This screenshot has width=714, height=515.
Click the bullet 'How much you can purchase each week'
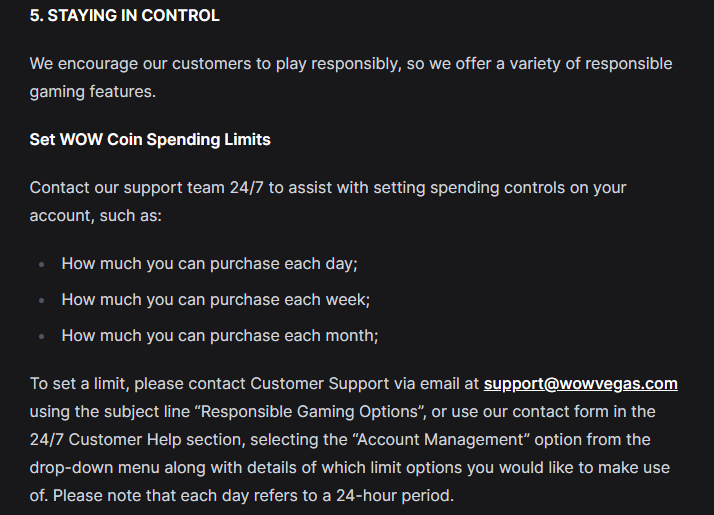tap(216, 300)
